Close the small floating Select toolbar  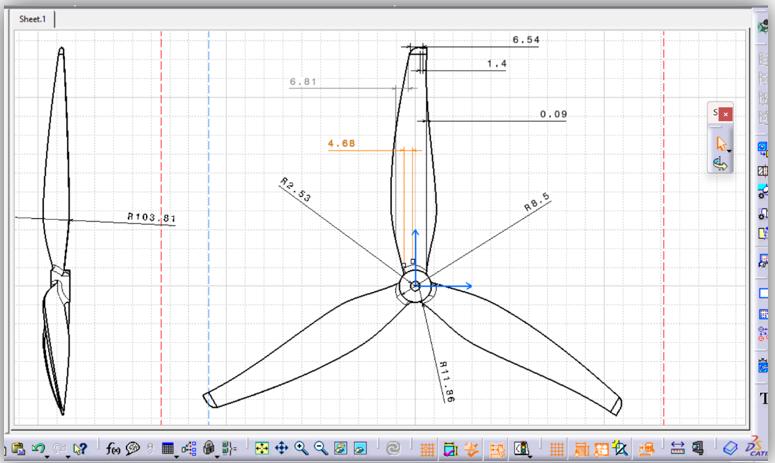coord(726,114)
